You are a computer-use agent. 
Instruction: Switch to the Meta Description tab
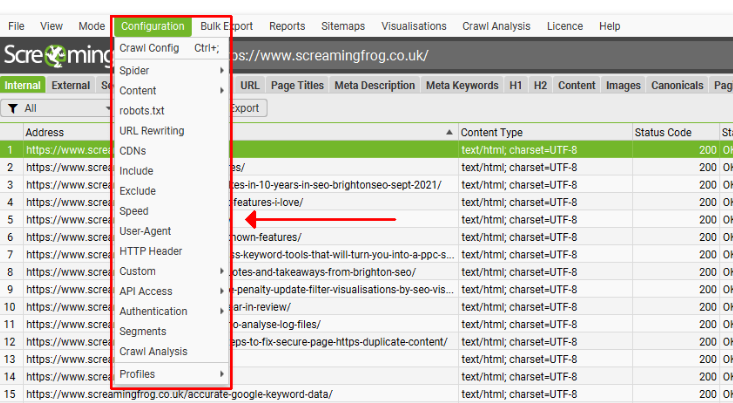point(374,86)
